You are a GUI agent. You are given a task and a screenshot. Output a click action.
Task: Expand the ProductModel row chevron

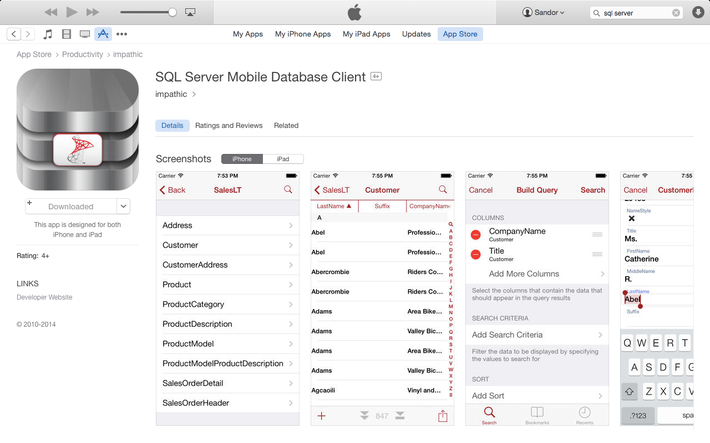point(291,344)
